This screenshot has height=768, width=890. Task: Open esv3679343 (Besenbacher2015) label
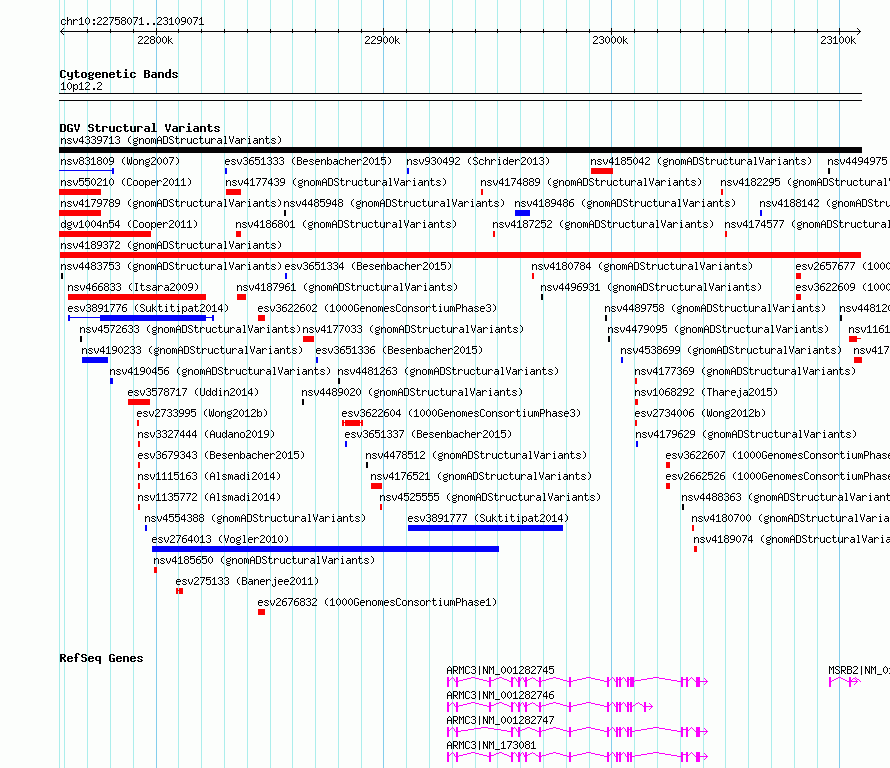(221, 455)
